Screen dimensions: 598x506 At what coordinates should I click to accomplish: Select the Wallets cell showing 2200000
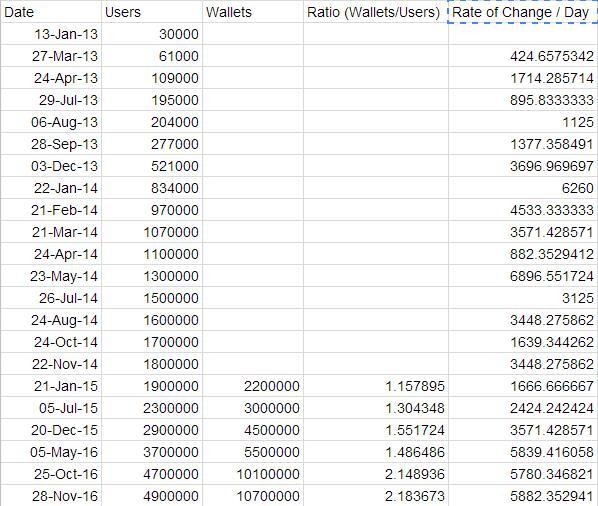(x=253, y=386)
